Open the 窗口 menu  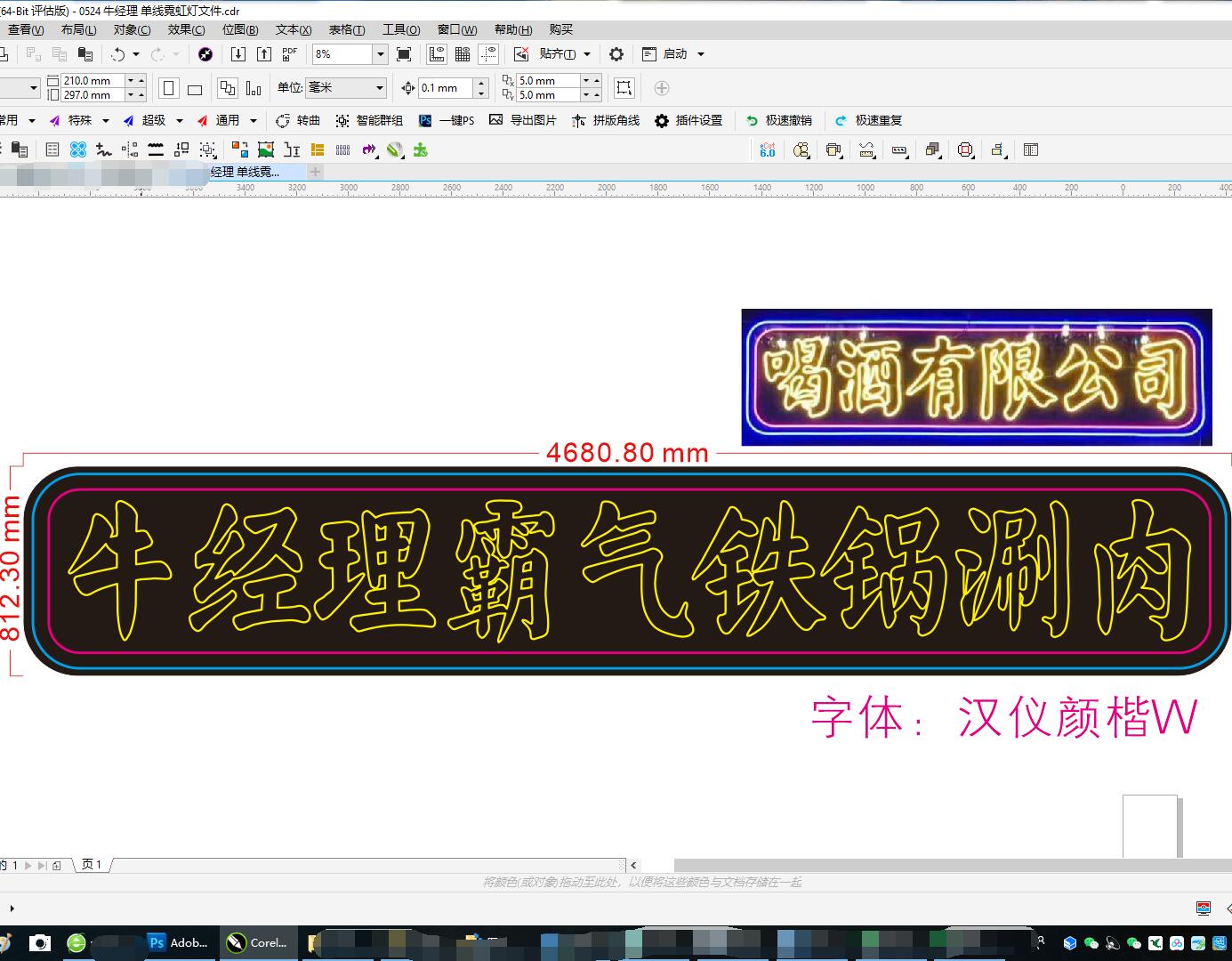pyautogui.click(x=457, y=29)
